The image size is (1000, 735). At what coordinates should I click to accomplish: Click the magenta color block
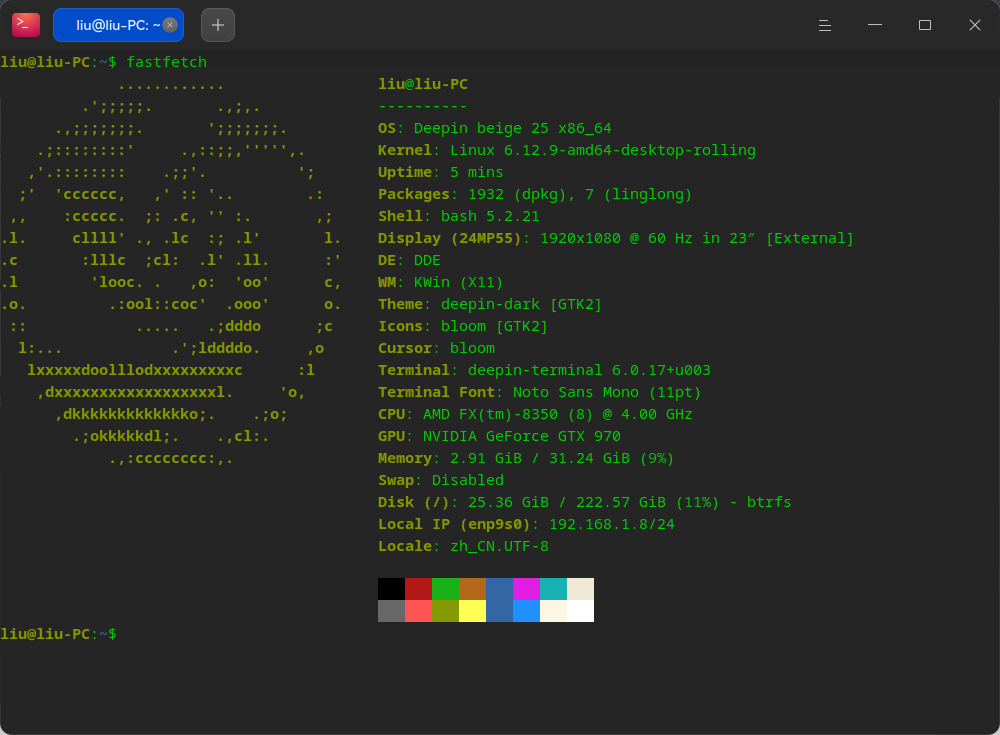[x=526, y=589]
